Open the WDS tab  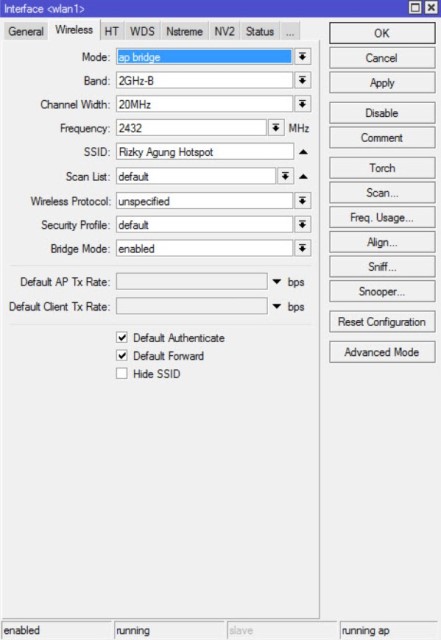pos(142,31)
